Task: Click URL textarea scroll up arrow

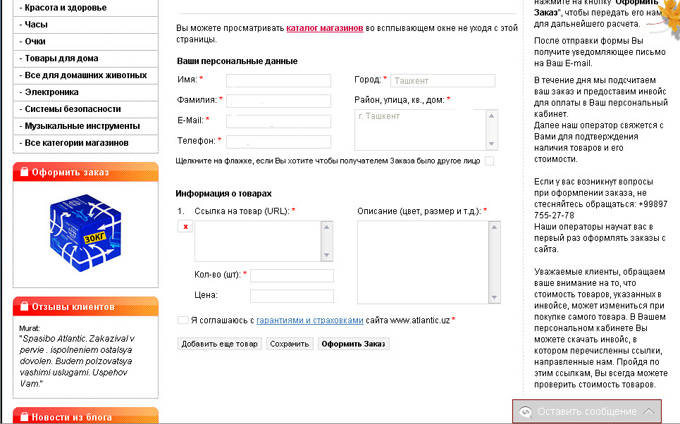Action: click(327, 227)
